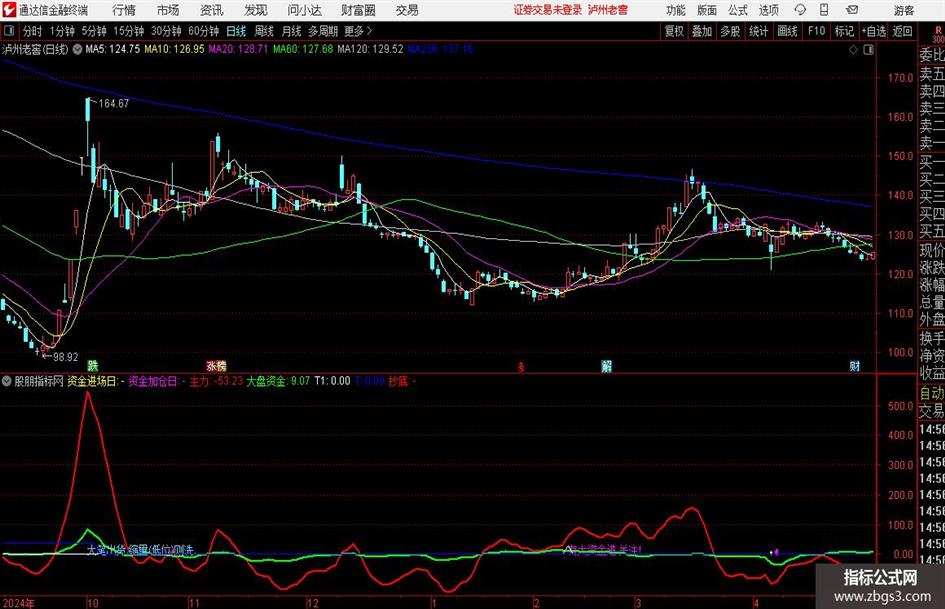Click the 画线 drawing button
Image resolution: width=945 pixels, height=609 pixels.
pyautogui.click(x=787, y=31)
